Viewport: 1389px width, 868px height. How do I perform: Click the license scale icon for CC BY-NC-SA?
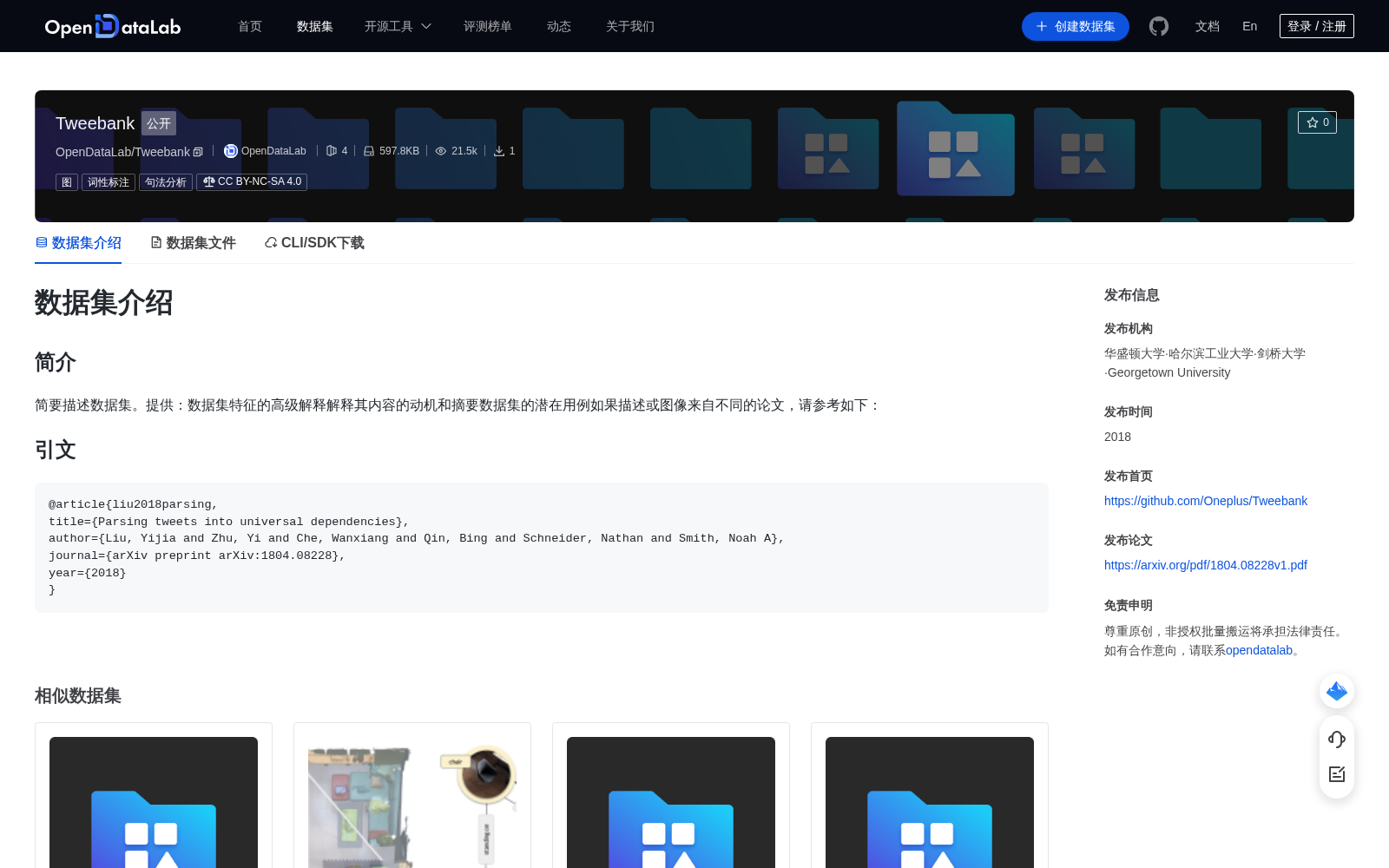coord(208,181)
